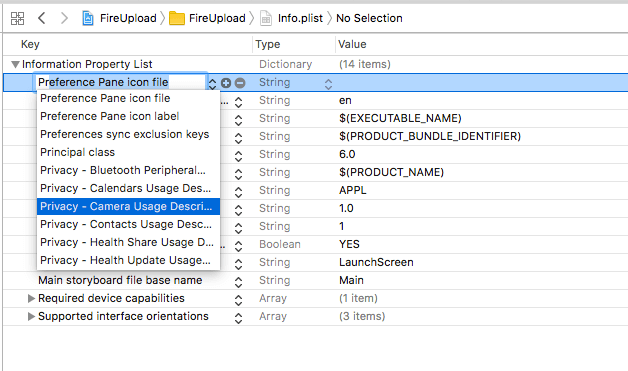Select Supported interface orientations key
Viewport: 628px width, 371px height.
coord(123,316)
